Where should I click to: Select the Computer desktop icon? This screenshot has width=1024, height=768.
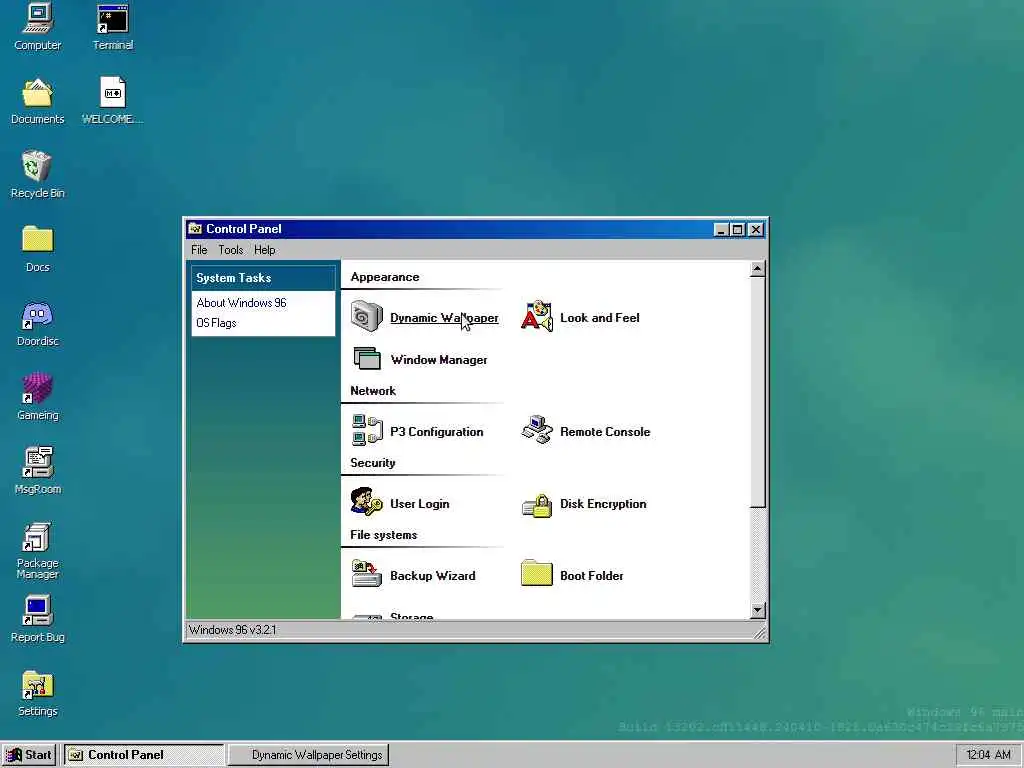tap(37, 18)
